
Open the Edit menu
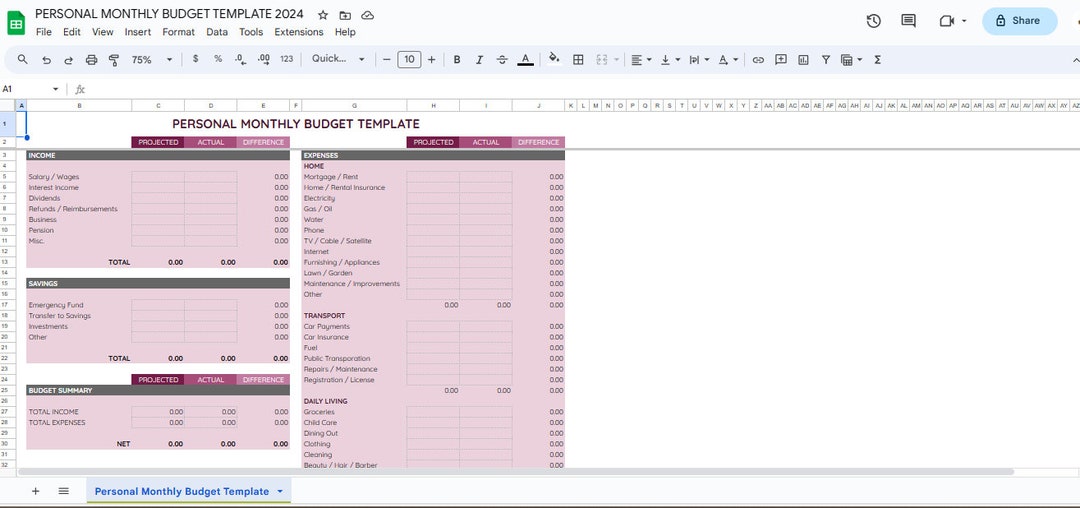[x=72, y=32]
